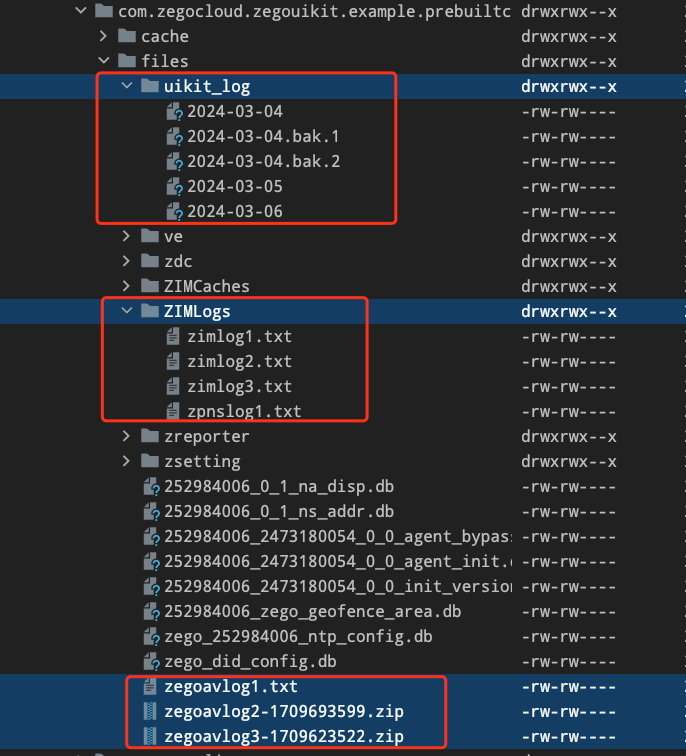The height and width of the screenshot is (756, 686).
Task: Select the 2024-03-04 log file name
Action: [x=235, y=111]
